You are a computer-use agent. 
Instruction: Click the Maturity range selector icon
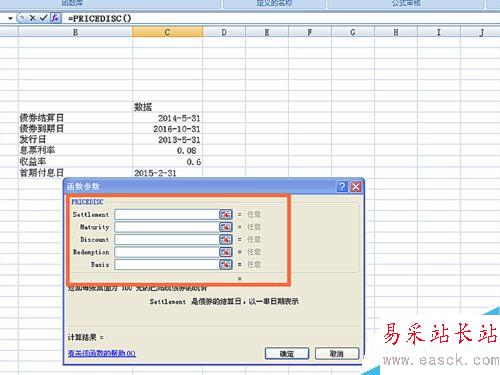[226, 227]
